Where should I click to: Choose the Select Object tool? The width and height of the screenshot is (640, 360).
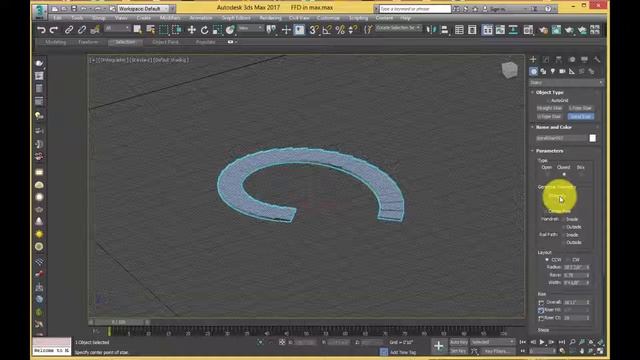coord(138,30)
